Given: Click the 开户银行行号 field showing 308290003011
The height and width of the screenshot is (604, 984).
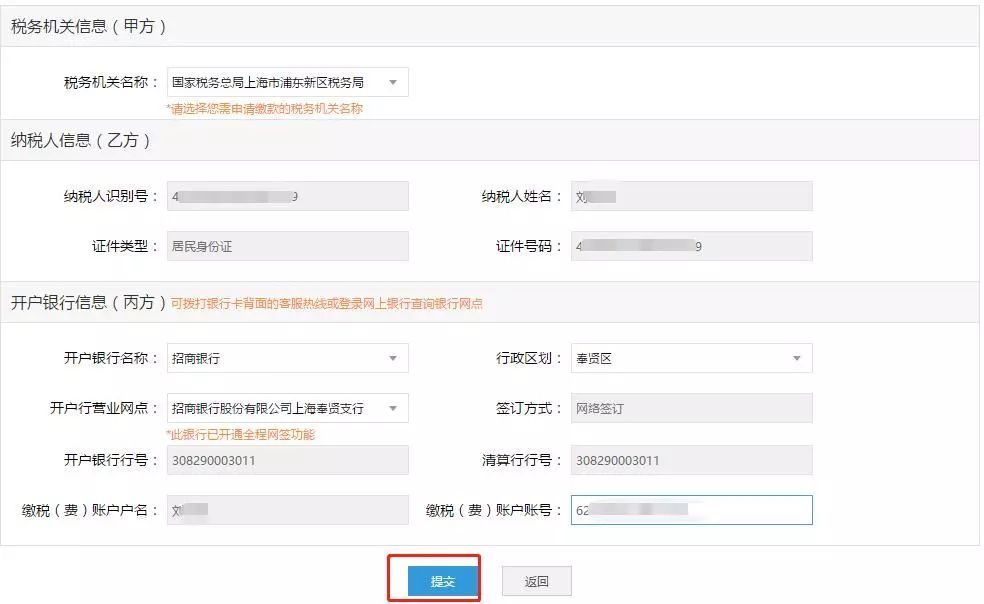Looking at the screenshot, I should pyautogui.click(x=287, y=460).
